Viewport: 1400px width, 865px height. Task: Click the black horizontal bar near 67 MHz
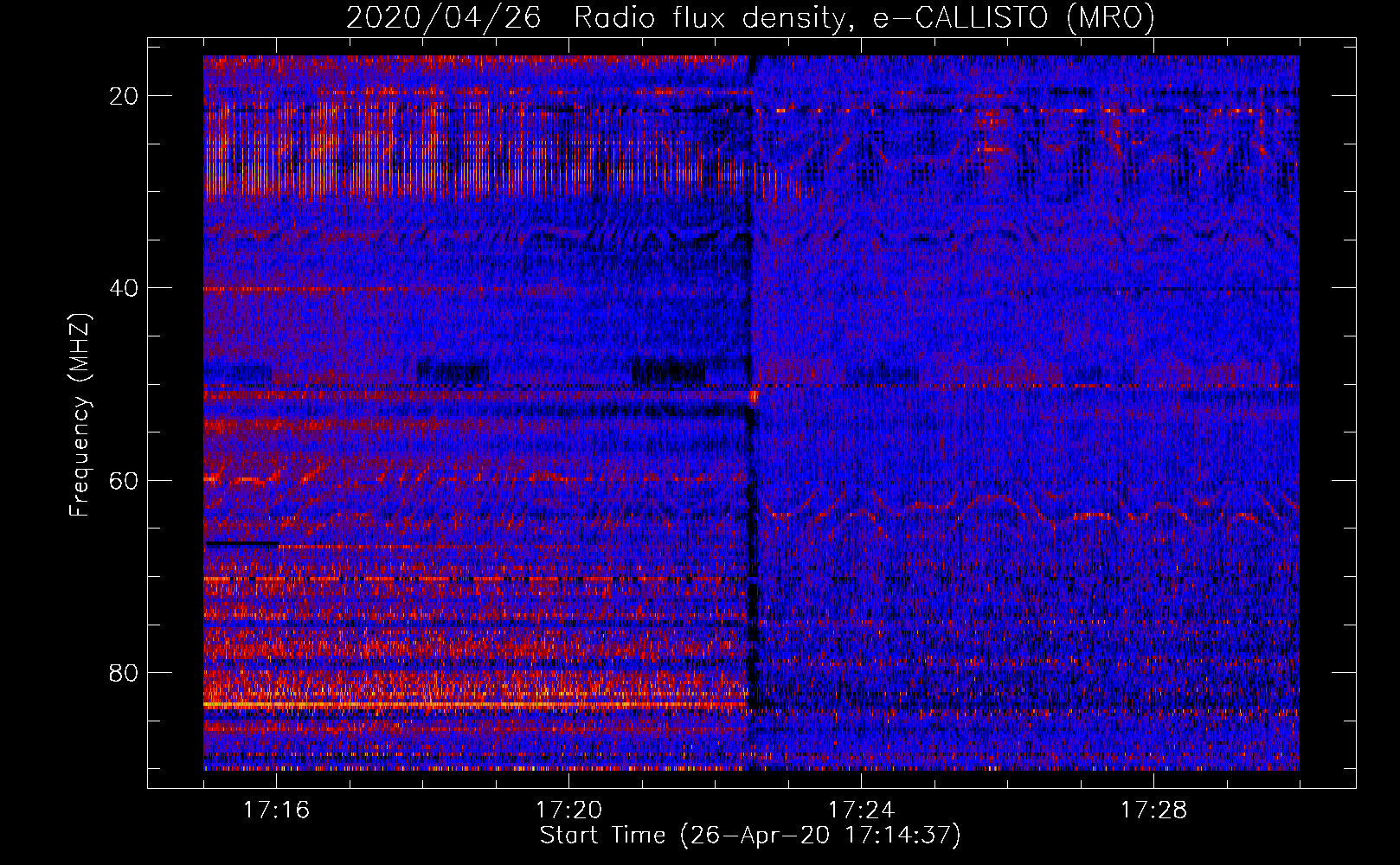pos(242,543)
